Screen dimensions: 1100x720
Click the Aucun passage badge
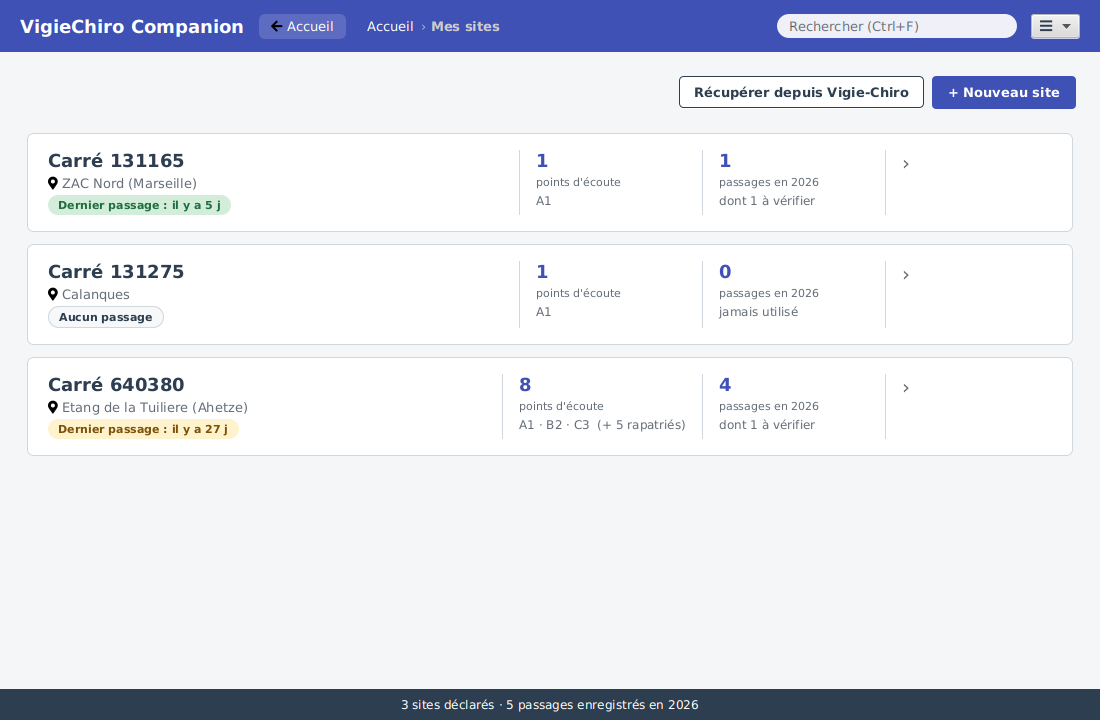[x=105, y=317]
